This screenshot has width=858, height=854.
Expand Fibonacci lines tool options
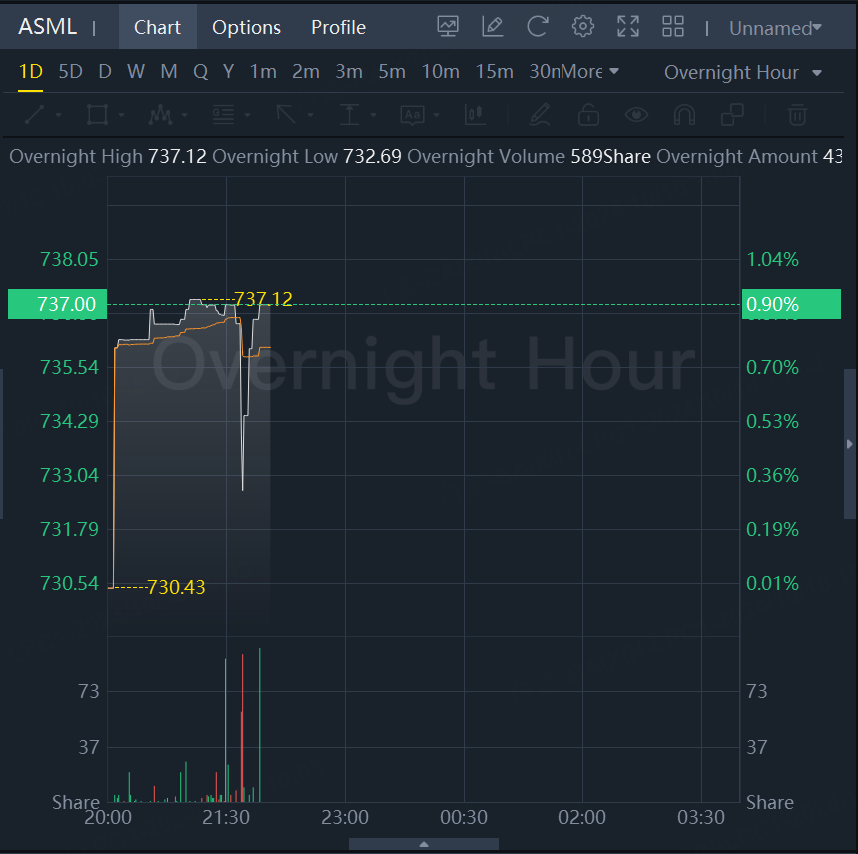(x=247, y=115)
